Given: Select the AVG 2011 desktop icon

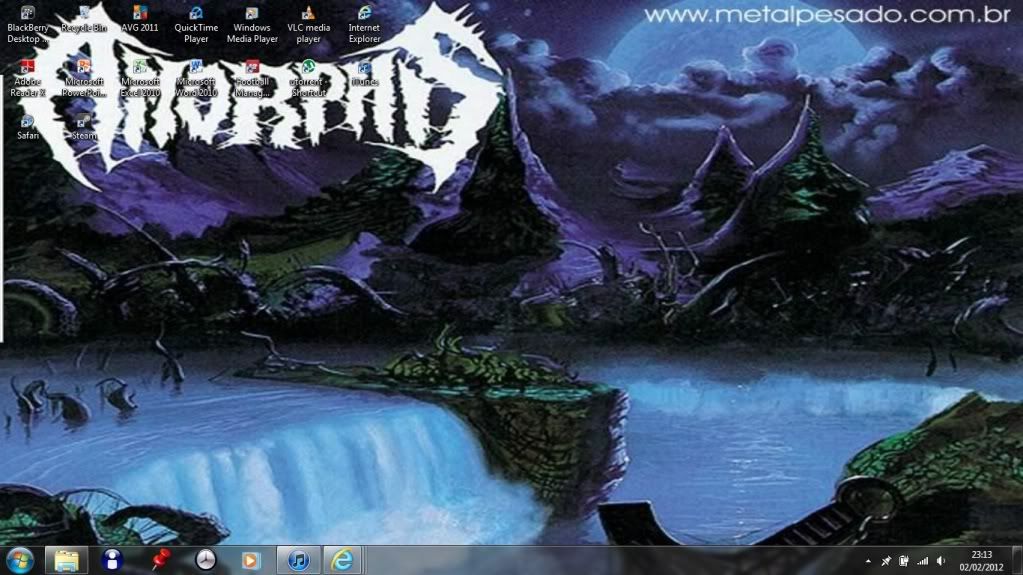Looking at the screenshot, I should point(140,19).
